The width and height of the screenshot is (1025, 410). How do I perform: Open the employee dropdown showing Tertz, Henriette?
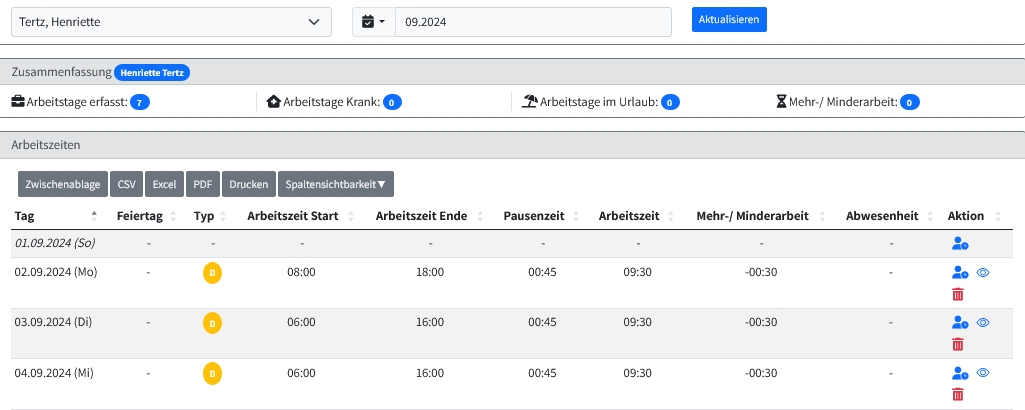171,21
